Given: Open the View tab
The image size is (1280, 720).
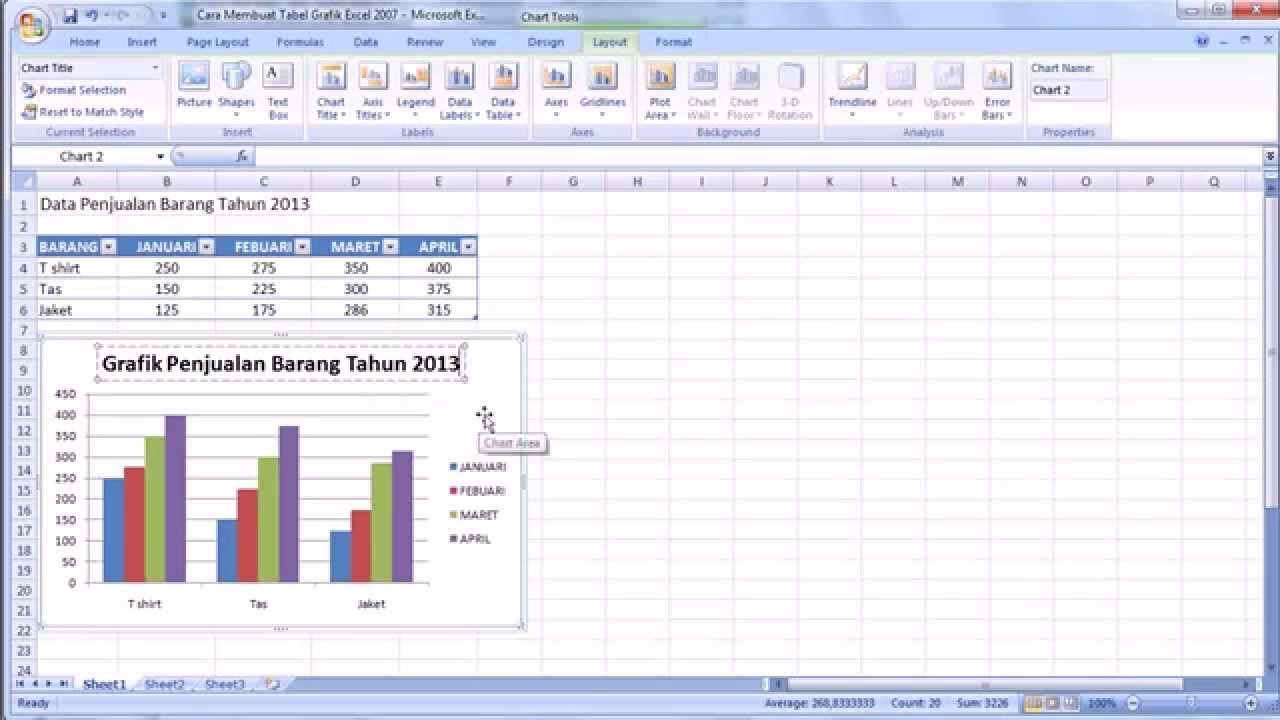Looking at the screenshot, I should click(x=483, y=42).
